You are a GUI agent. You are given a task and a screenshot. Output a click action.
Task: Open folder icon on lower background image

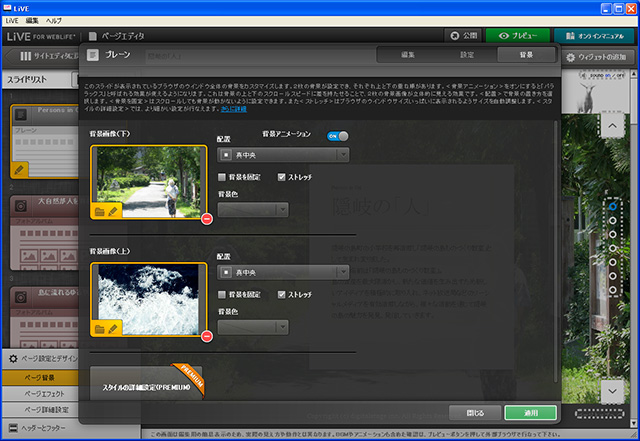pos(100,211)
